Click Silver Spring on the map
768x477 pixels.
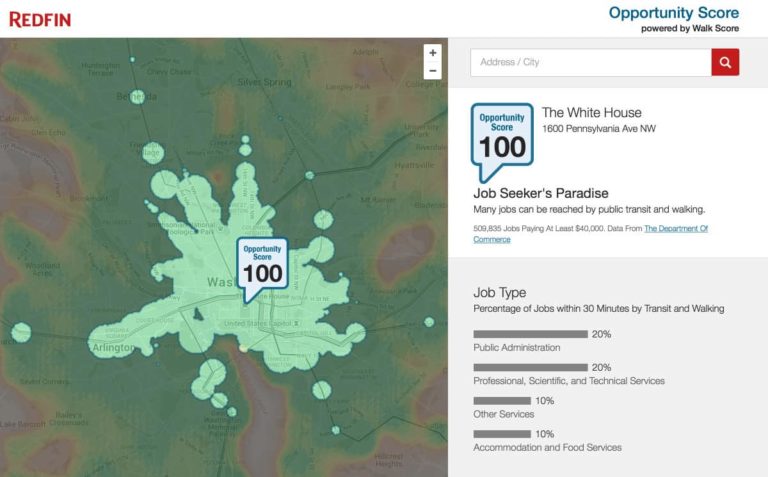click(262, 81)
